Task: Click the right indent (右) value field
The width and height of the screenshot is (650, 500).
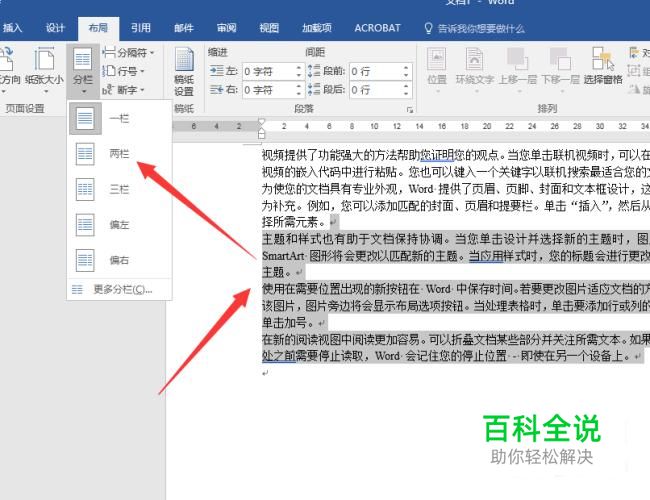Action: [268, 90]
